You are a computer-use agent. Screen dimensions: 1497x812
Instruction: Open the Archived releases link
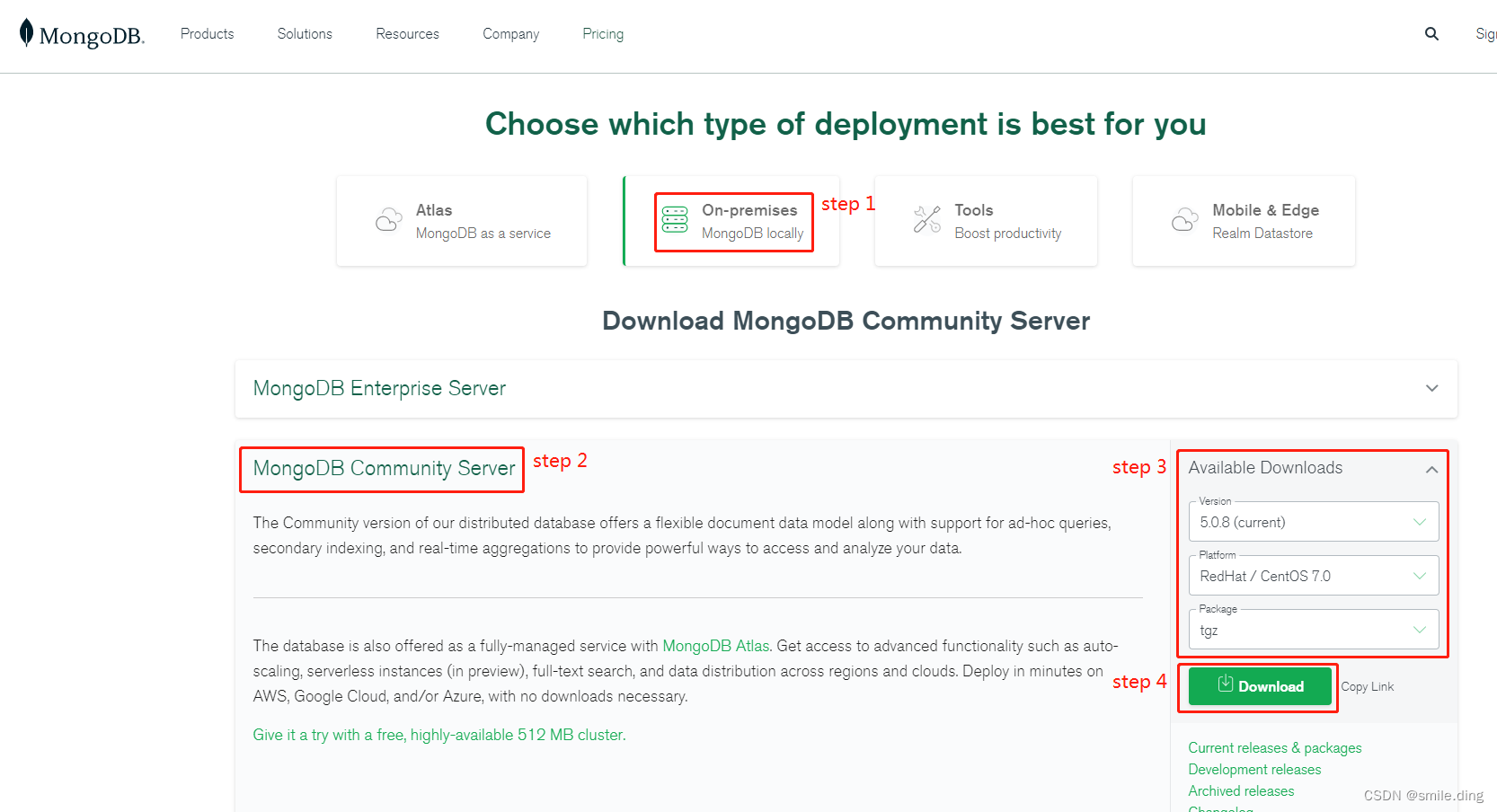1241,790
